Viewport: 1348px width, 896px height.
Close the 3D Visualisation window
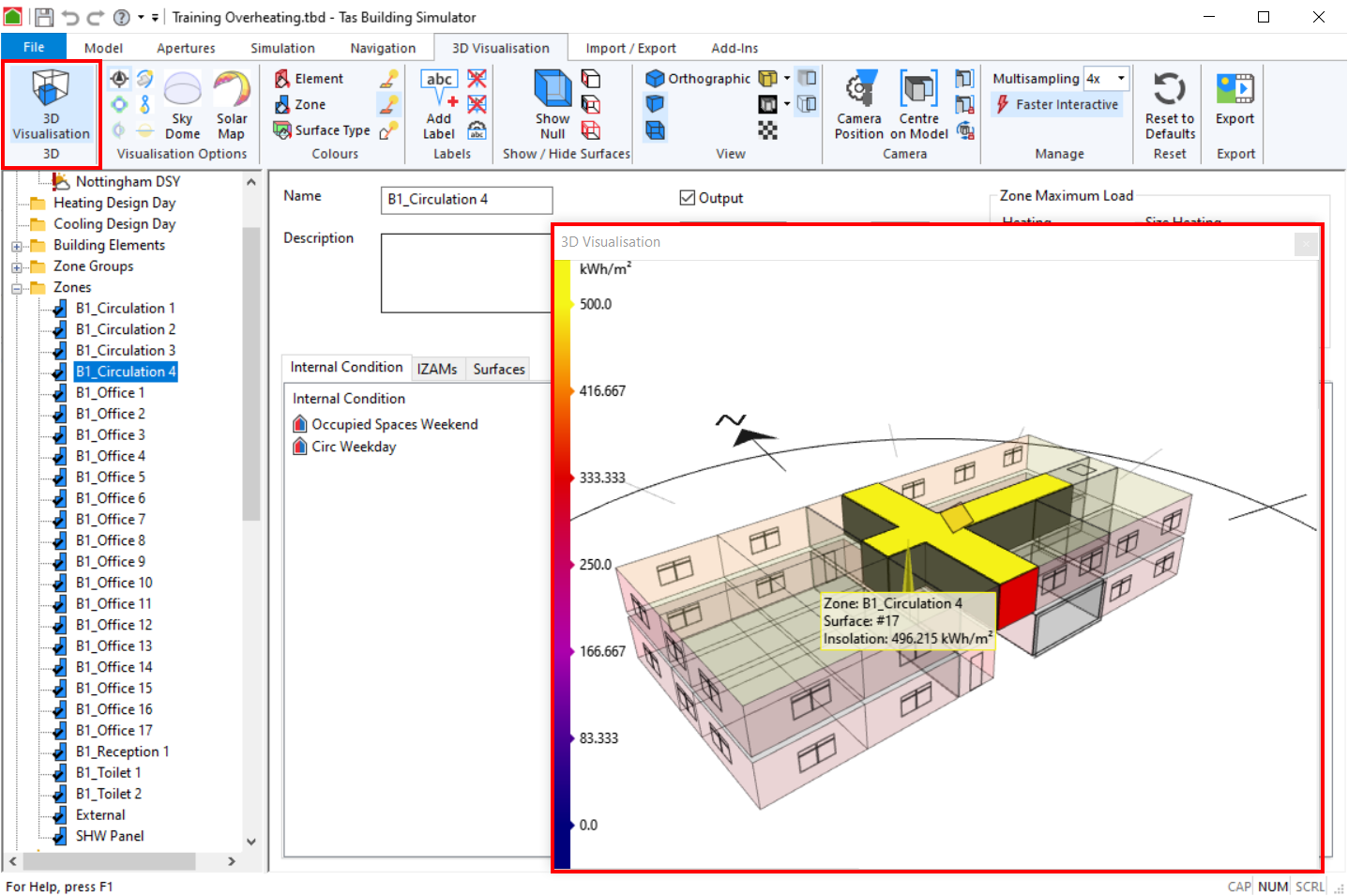pyautogui.click(x=1306, y=244)
